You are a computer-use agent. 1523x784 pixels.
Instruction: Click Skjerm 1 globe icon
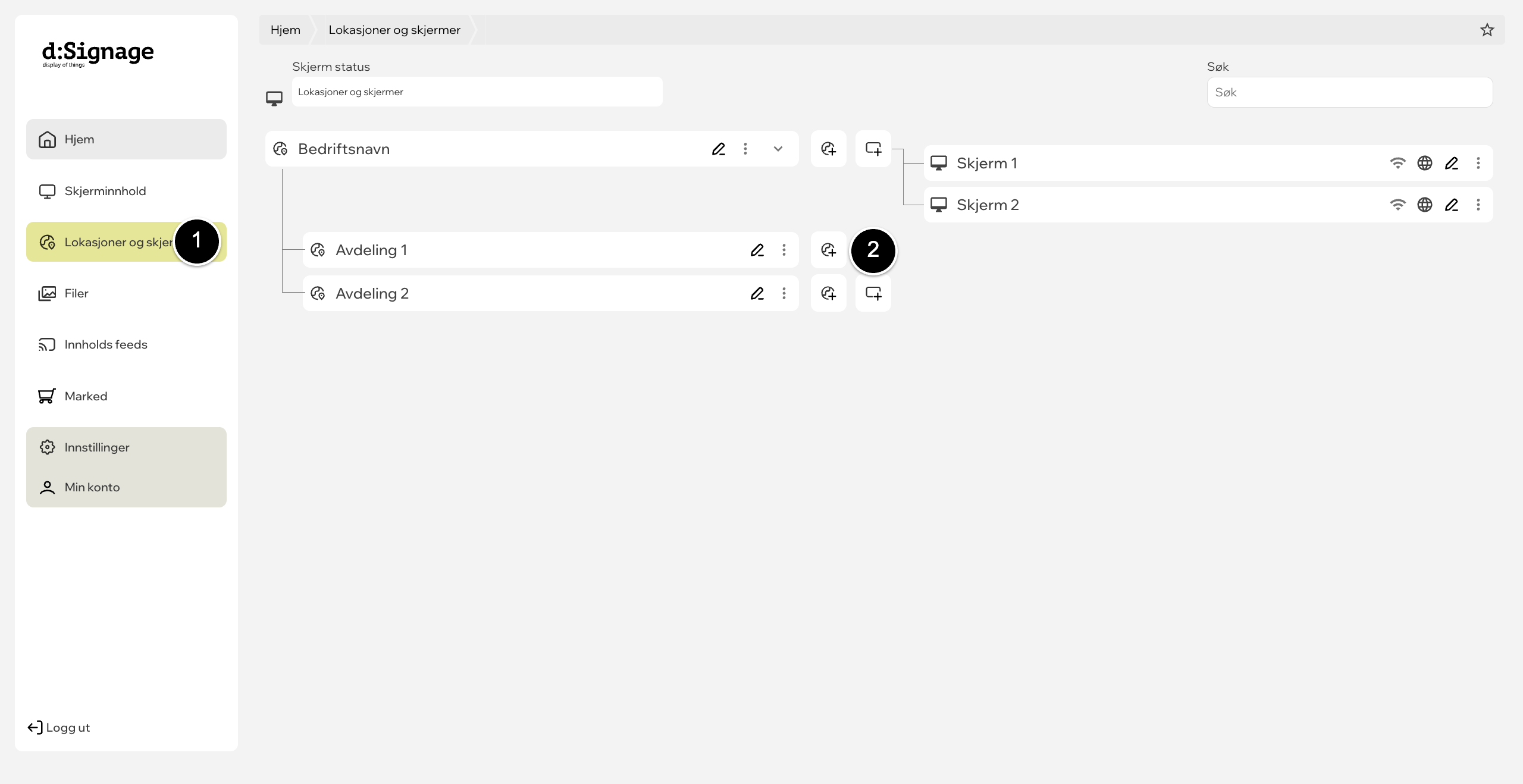(x=1425, y=163)
